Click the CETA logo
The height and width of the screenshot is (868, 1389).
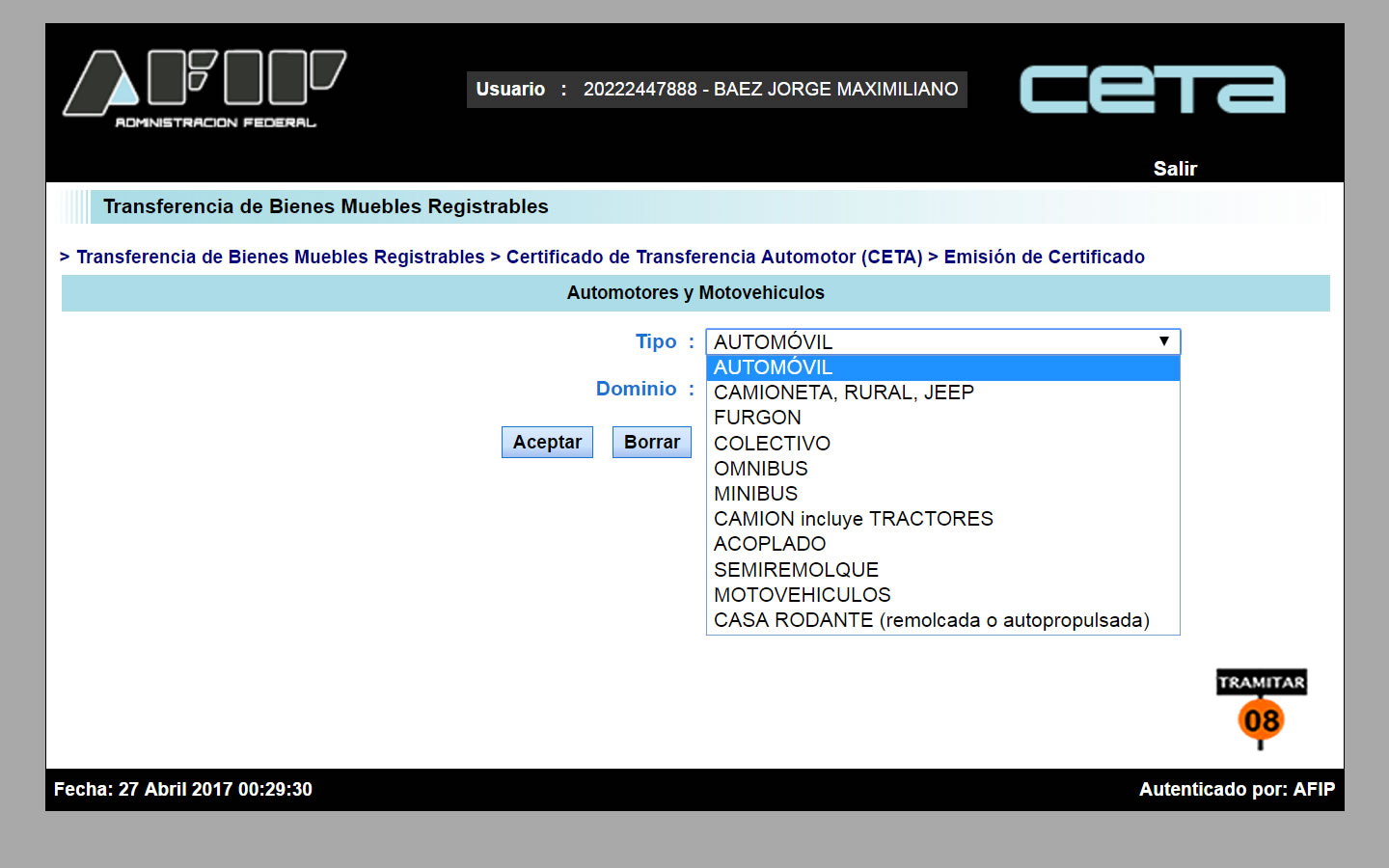point(1153,89)
